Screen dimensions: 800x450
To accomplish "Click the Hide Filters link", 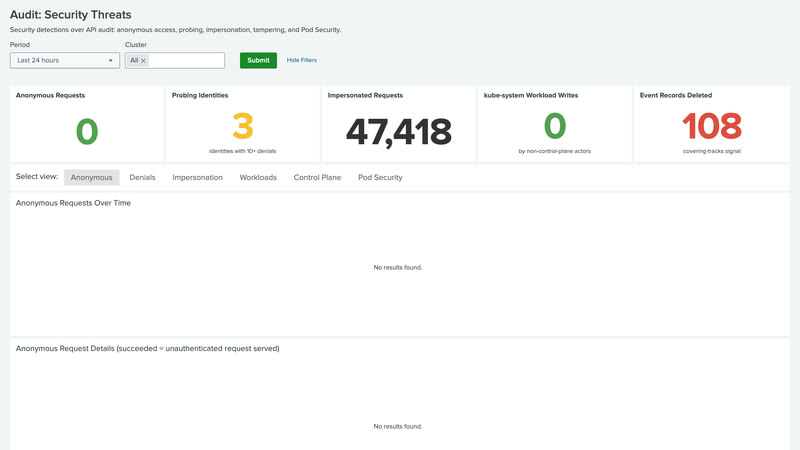I will 302,60.
